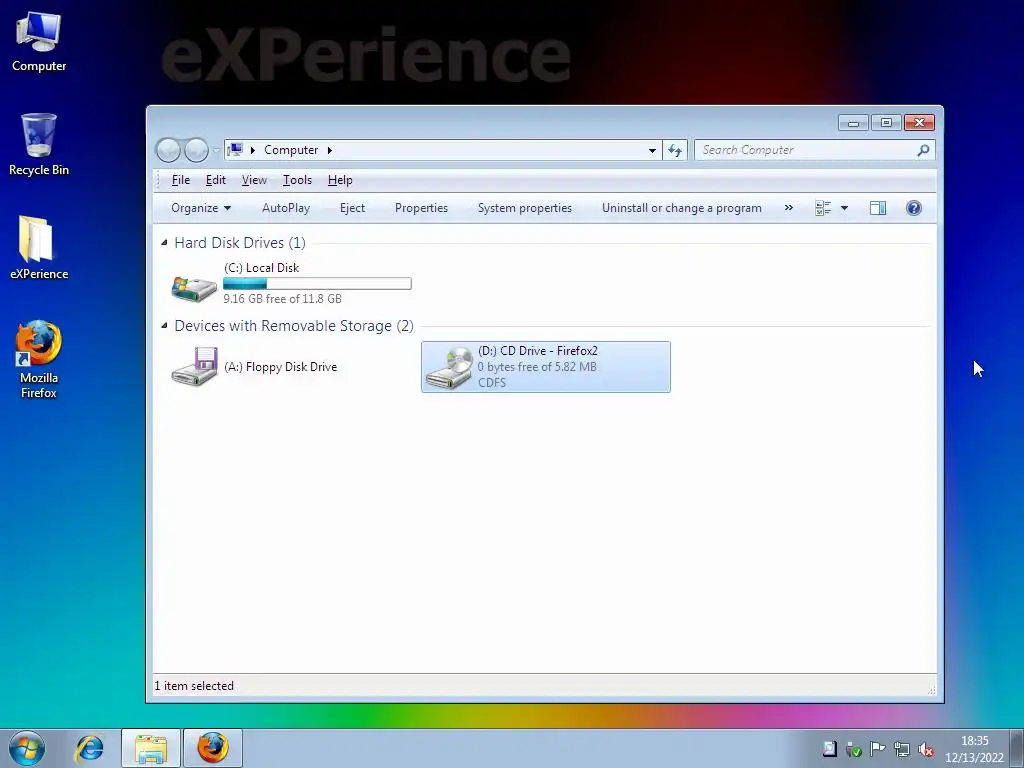Viewport: 1024px width, 768px height.
Task: Click the window resize grip corner
Action: pos(931,689)
